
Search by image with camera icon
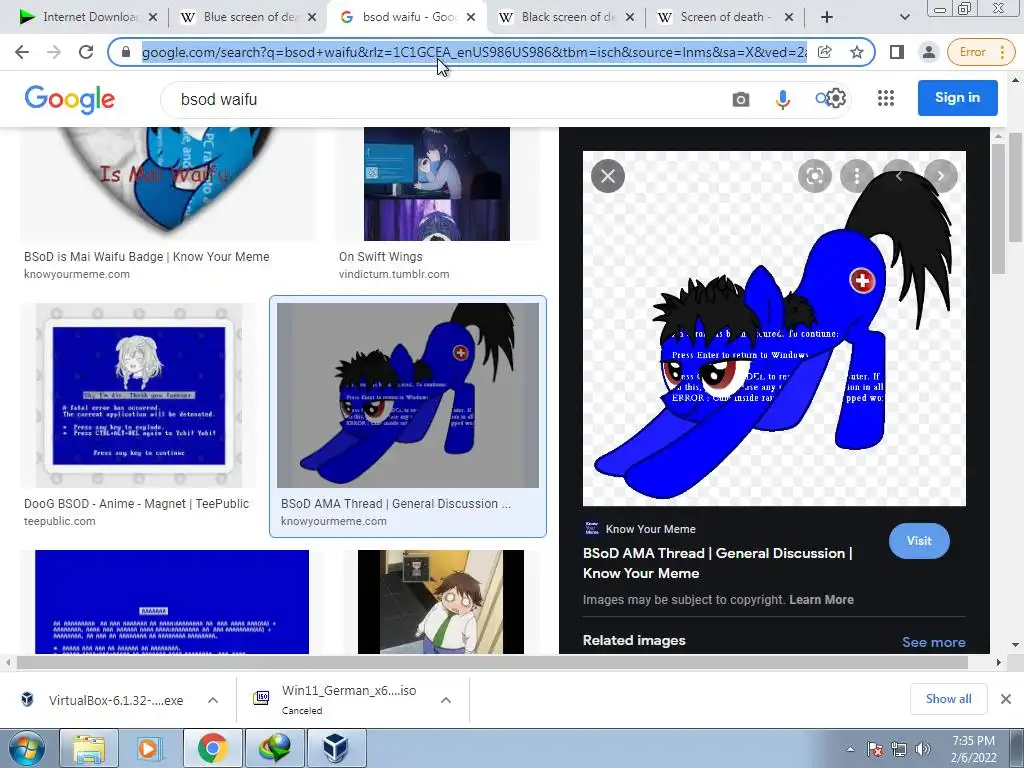pyautogui.click(x=741, y=99)
